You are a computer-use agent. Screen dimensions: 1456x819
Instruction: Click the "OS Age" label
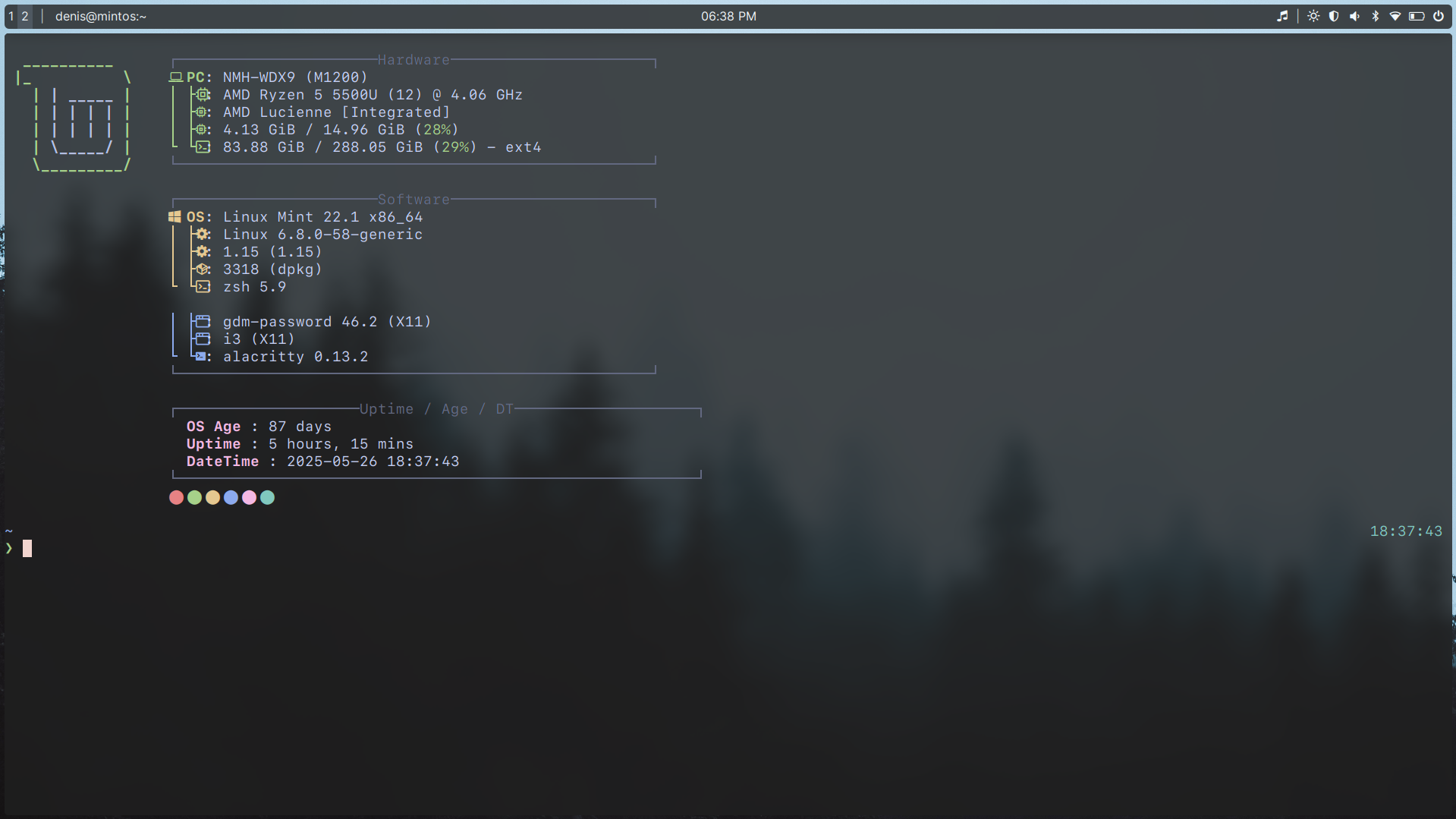coord(213,427)
